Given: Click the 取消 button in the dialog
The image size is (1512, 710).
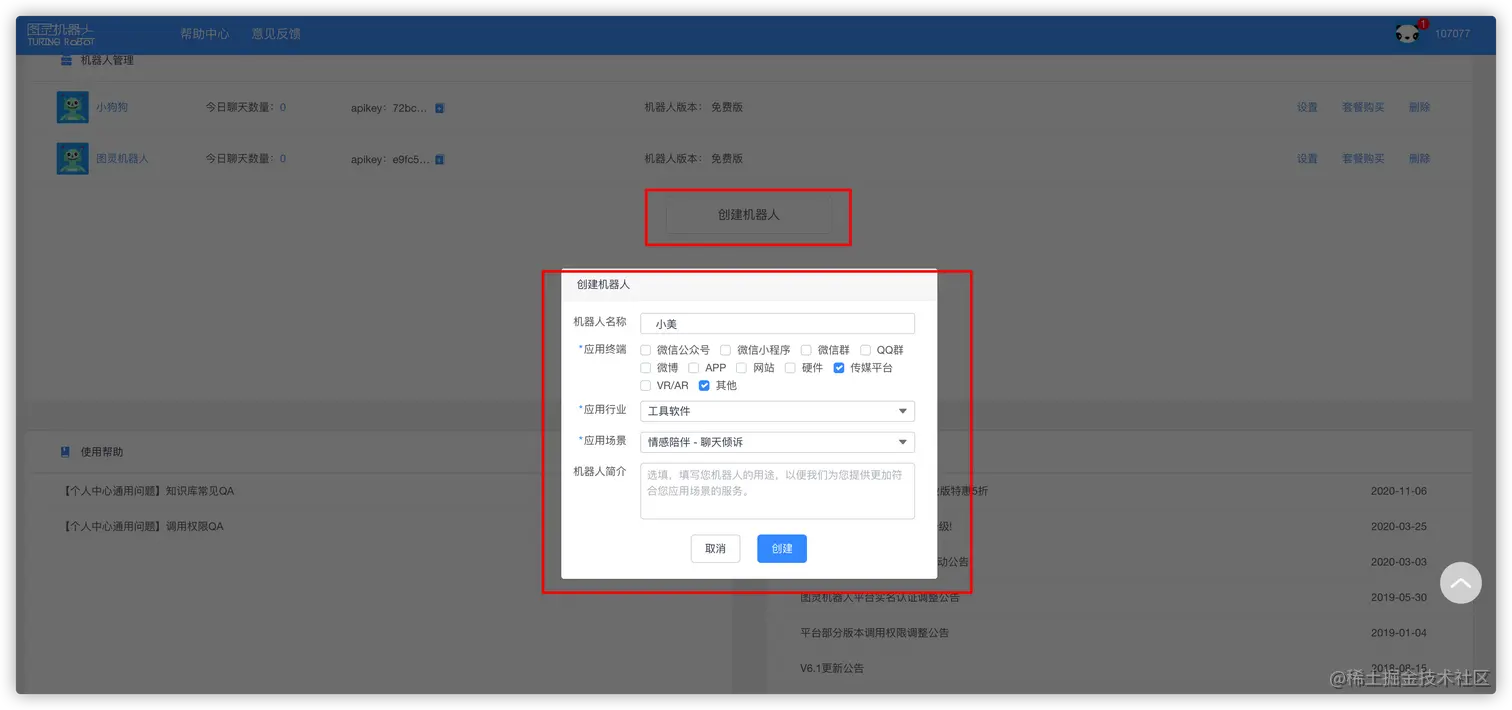Looking at the screenshot, I should (x=715, y=549).
